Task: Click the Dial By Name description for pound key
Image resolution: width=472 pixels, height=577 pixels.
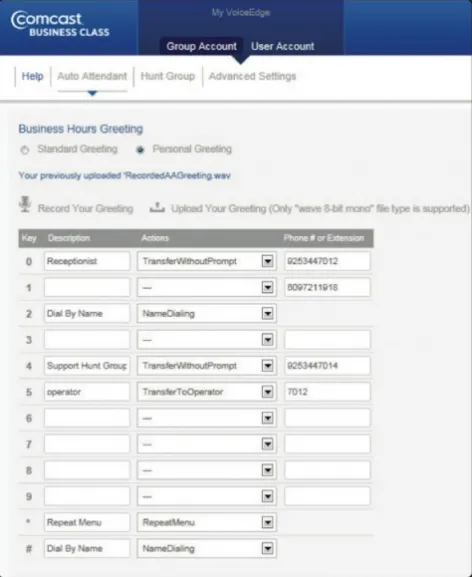Action: pos(87,549)
